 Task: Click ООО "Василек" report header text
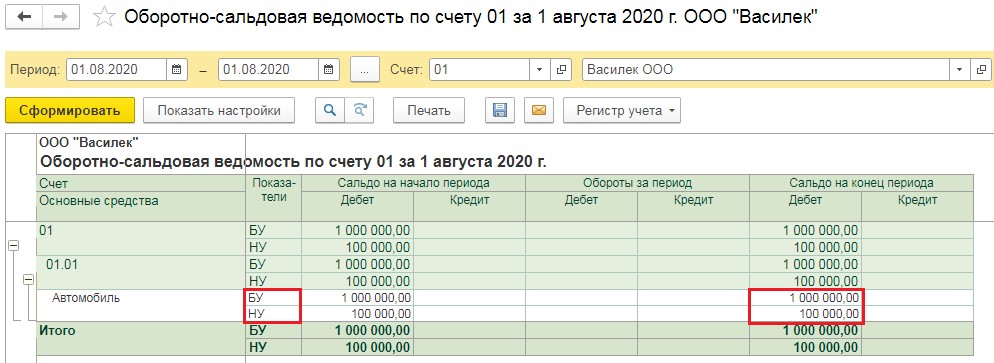coord(89,143)
